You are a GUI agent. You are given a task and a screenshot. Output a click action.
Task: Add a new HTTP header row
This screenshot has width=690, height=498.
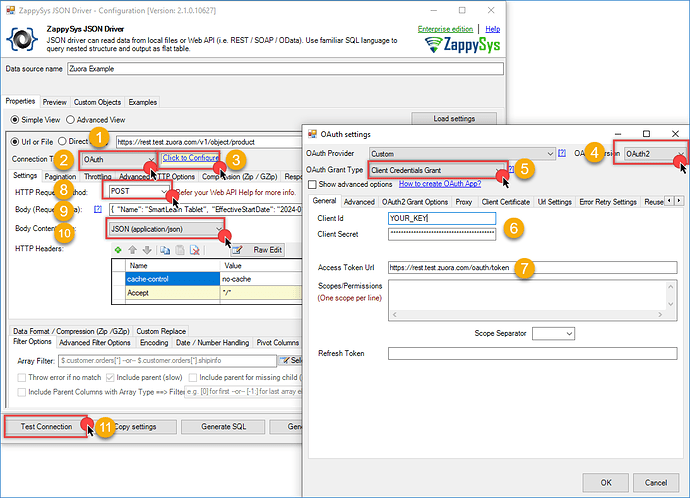(x=118, y=250)
